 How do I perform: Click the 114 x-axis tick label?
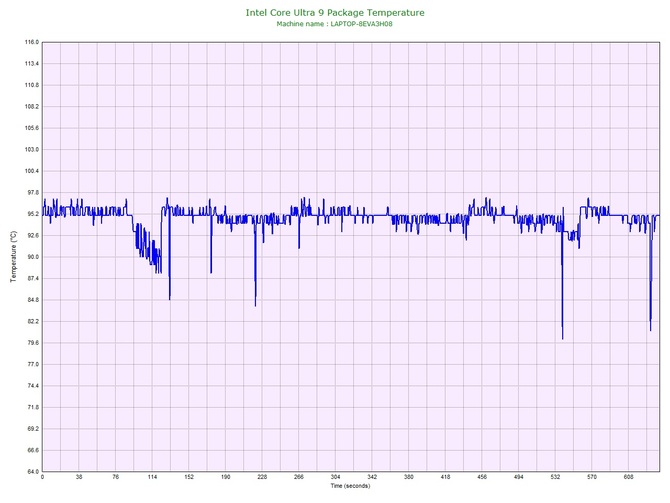[152, 477]
